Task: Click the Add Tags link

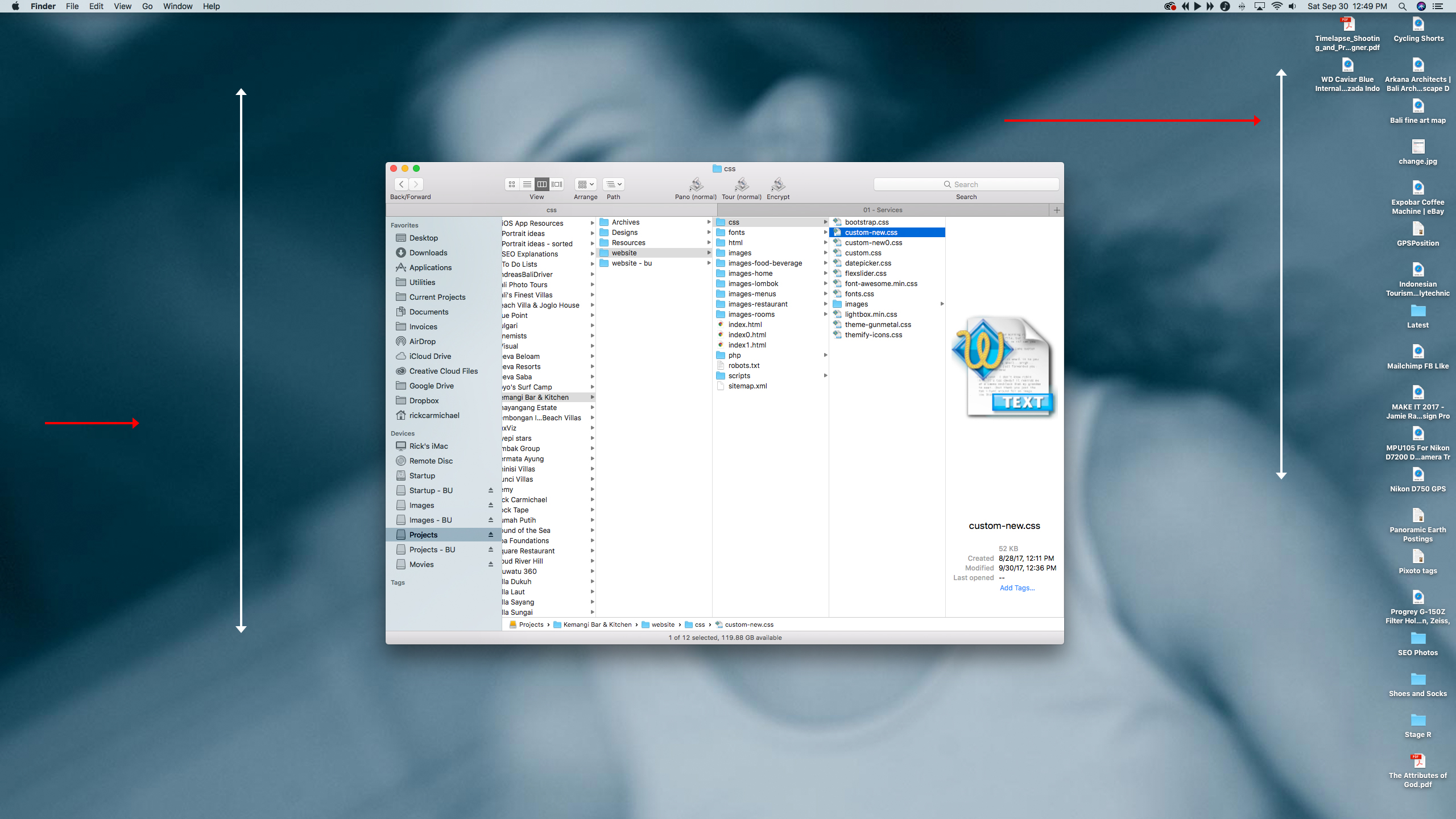Action: (1017, 588)
